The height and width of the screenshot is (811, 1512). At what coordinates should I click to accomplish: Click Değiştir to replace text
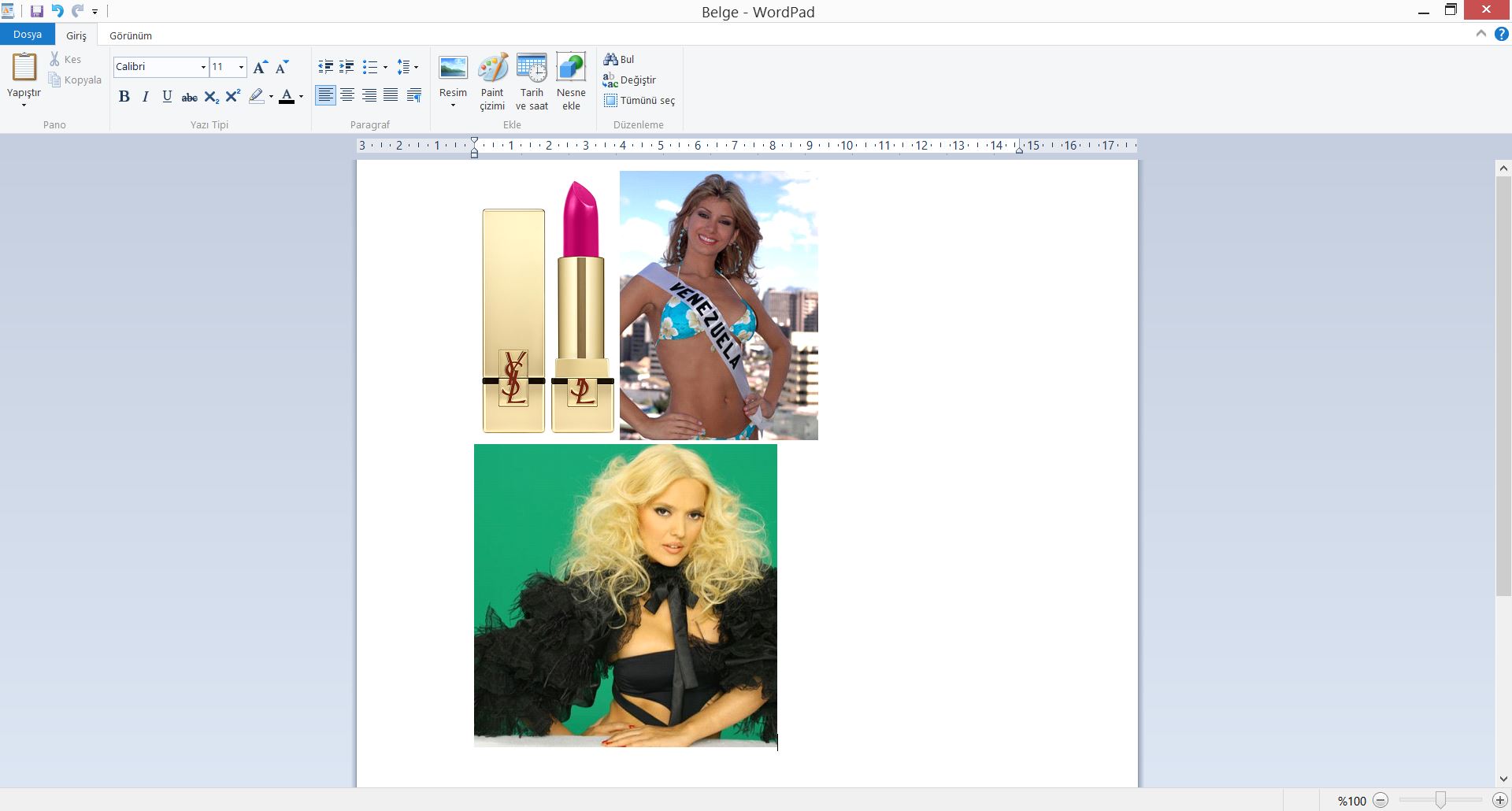point(629,80)
